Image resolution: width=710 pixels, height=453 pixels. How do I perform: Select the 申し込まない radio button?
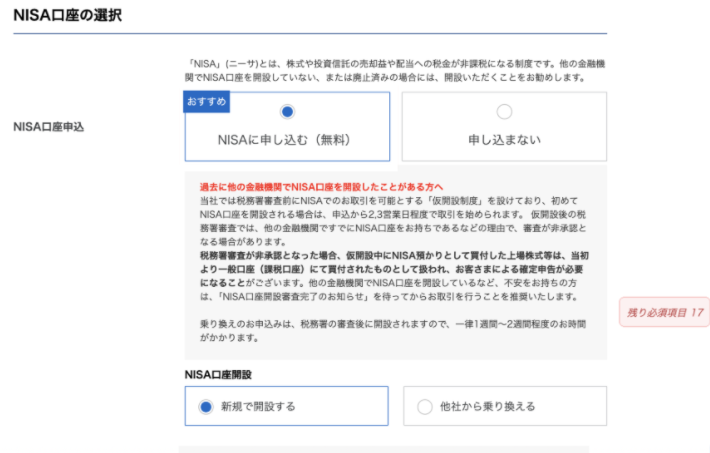click(x=504, y=112)
